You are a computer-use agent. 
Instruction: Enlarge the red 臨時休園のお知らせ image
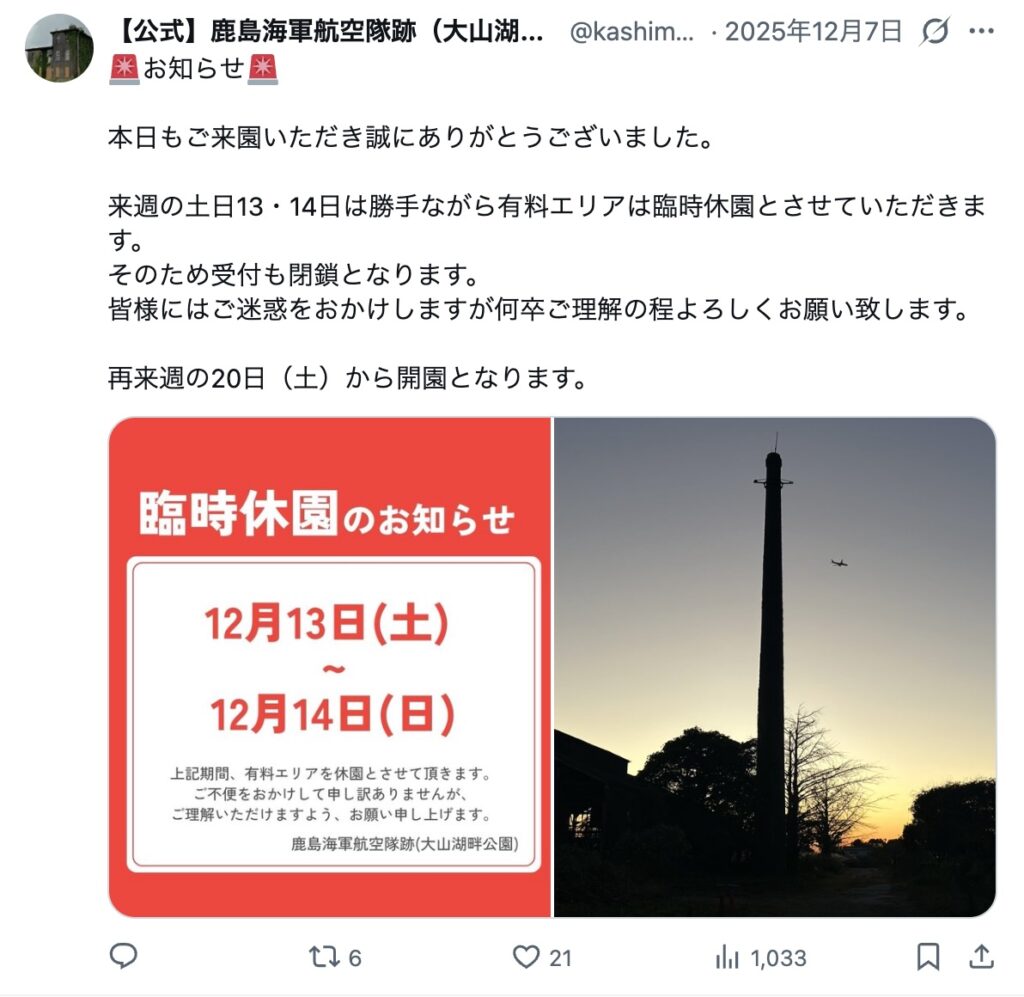pos(330,667)
